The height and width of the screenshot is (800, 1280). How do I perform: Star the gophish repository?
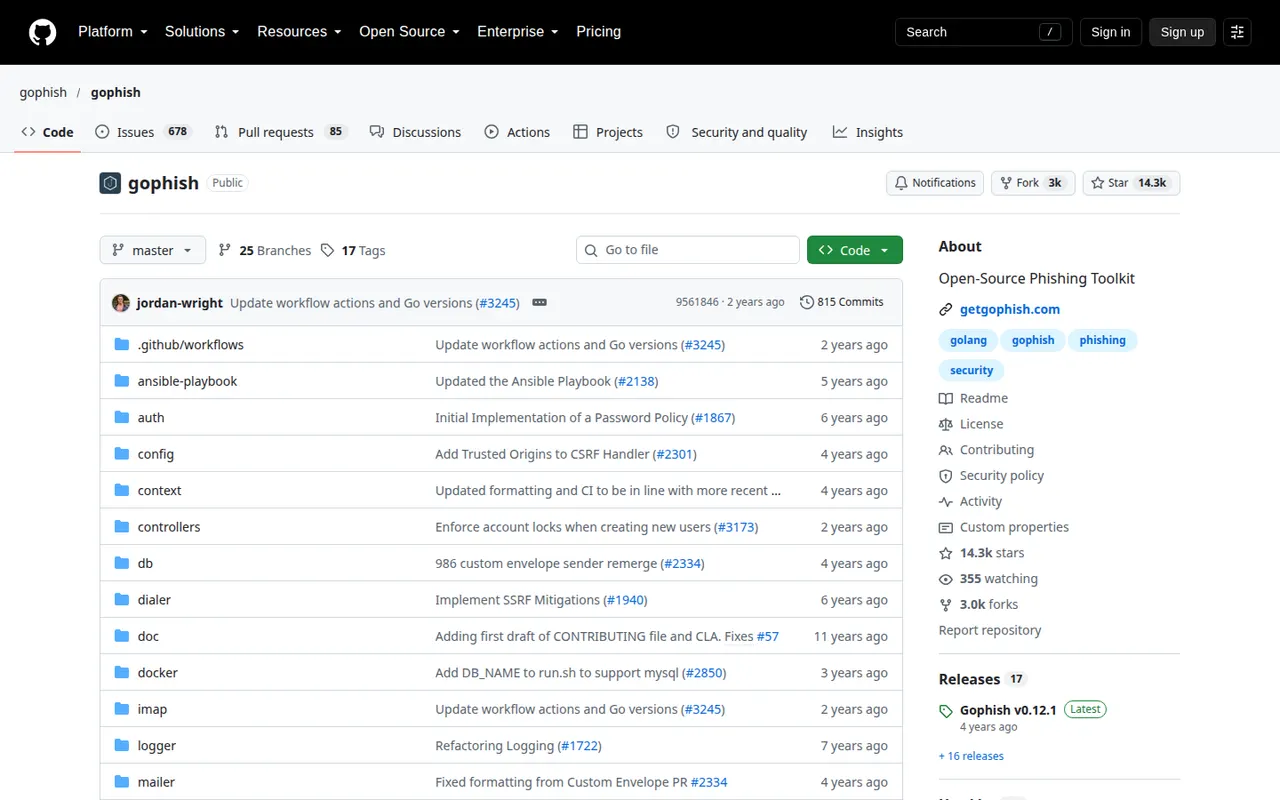1131,183
